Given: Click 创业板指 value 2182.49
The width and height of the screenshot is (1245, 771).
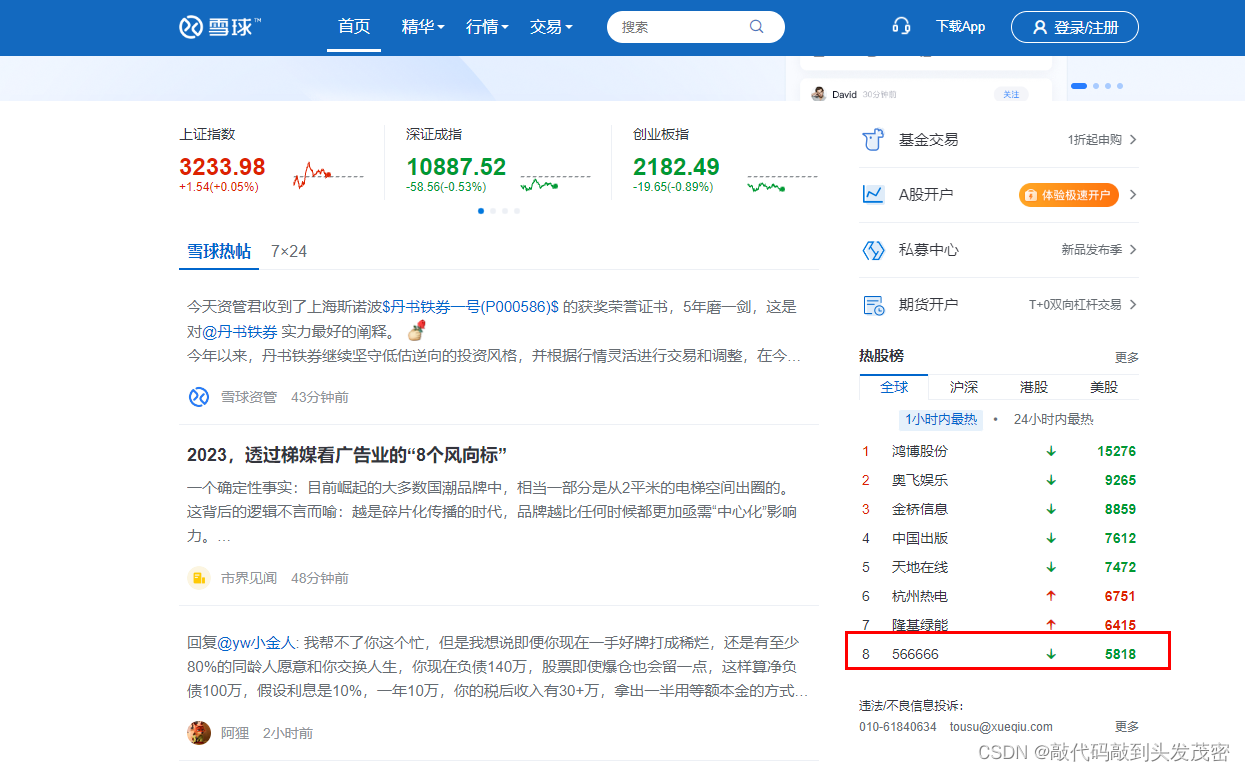Looking at the screenshot, I should click(x=676, y=167).
